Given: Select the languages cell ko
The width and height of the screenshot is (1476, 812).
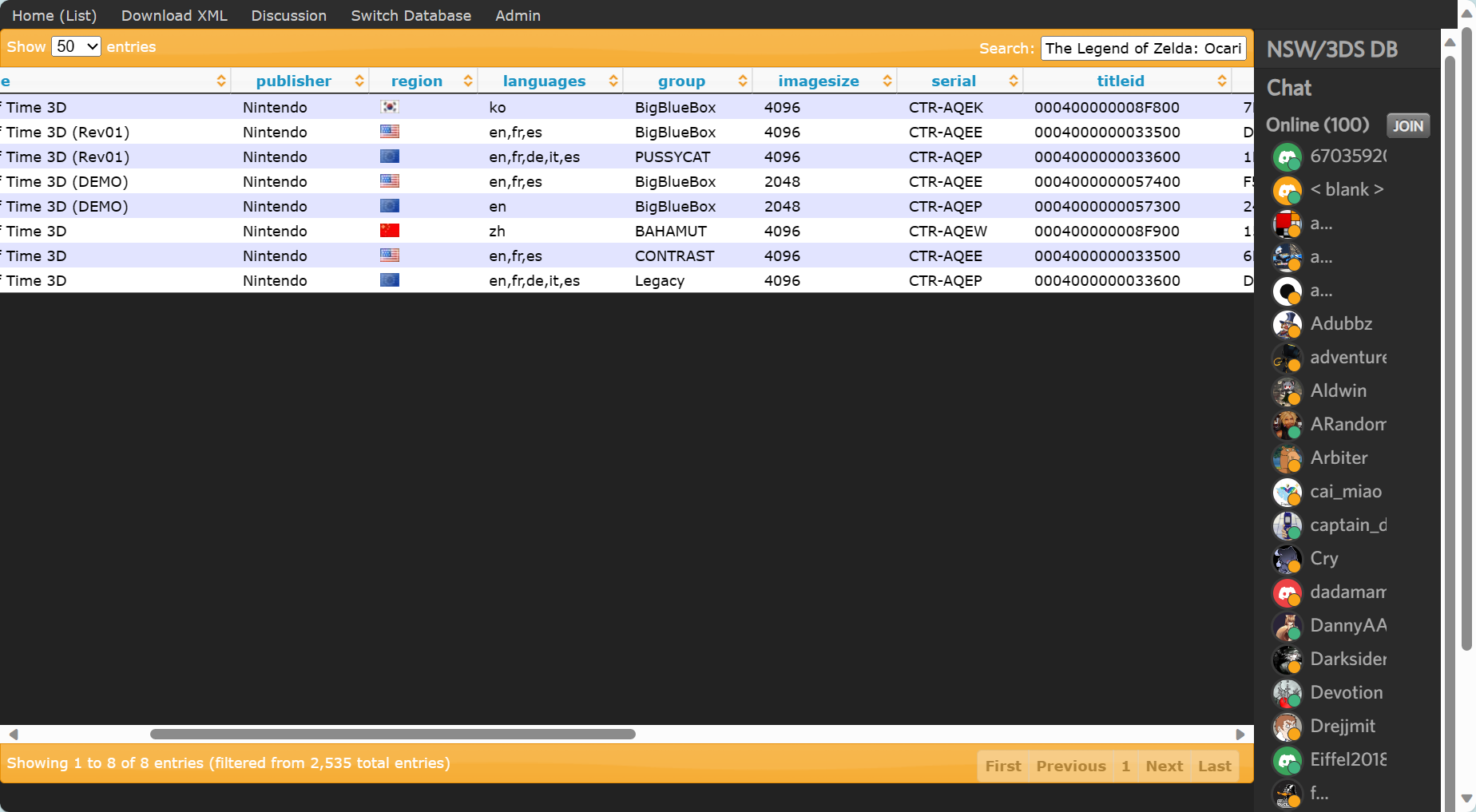Looking at the screenshot, I should pyautogui.click(x=497, y=107).
